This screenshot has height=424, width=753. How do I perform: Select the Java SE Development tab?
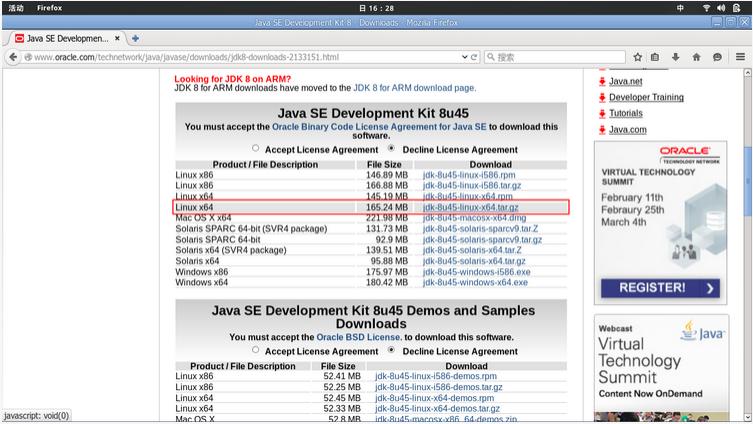click(x=67, y=38)
